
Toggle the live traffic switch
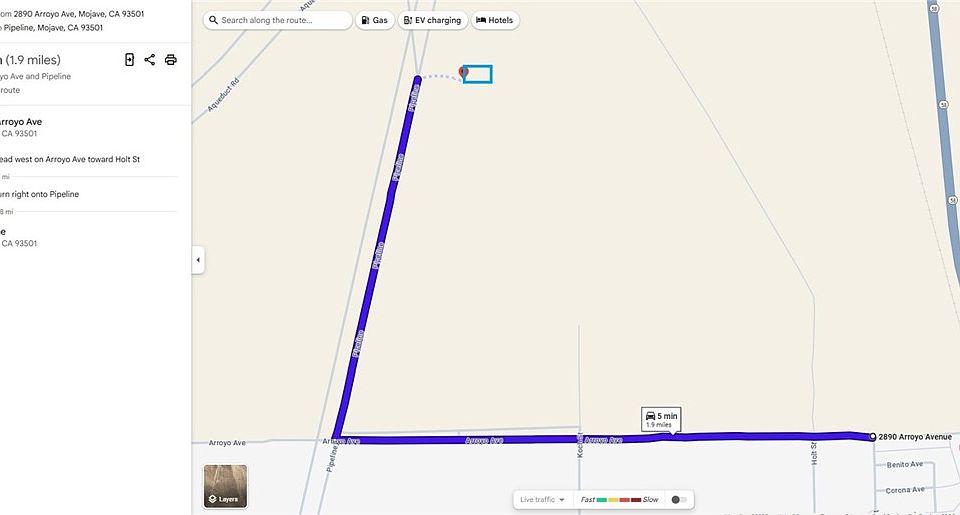click(x=679, y=500)
